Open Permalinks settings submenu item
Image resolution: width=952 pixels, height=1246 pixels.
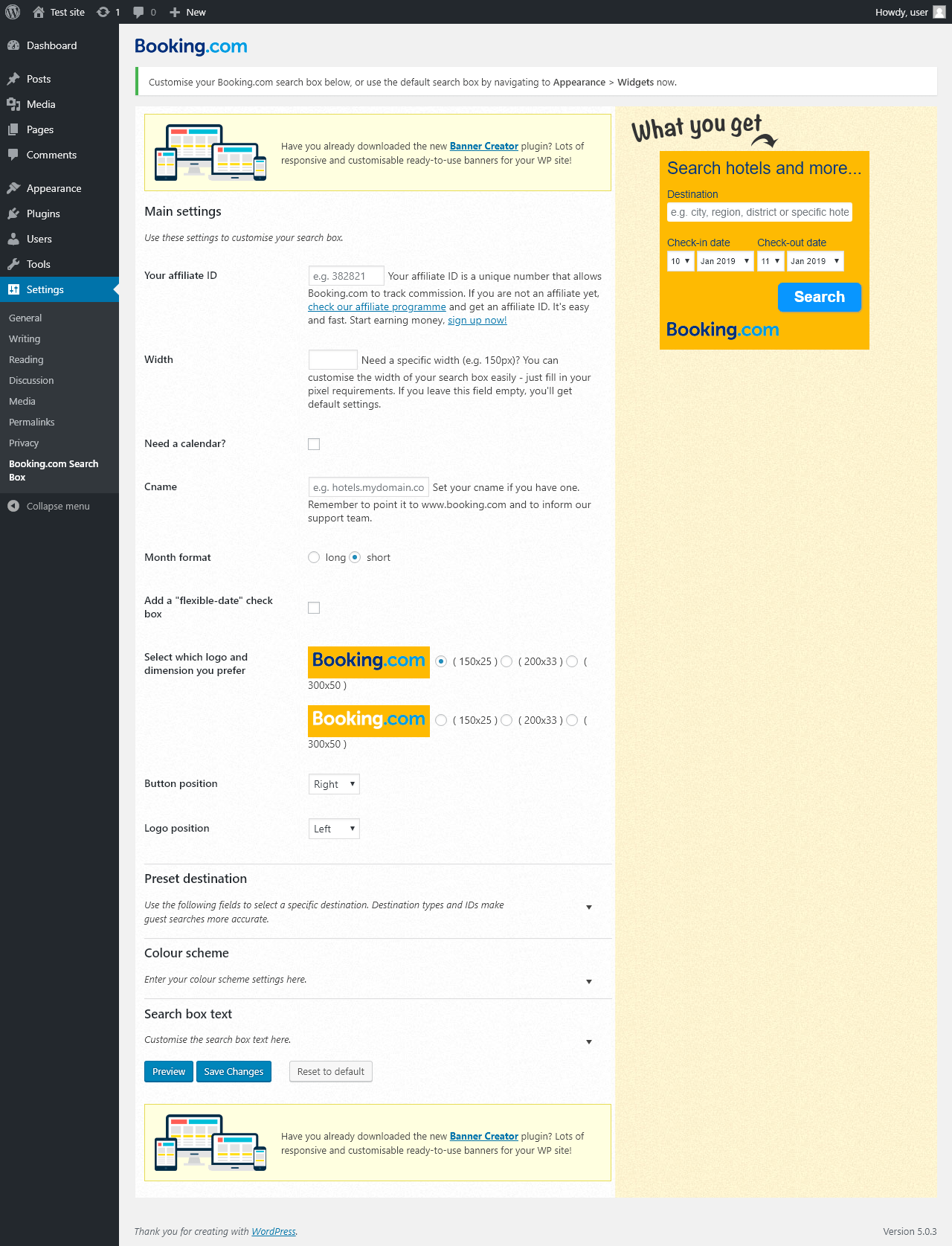pyautogui.click(x=32, y=422)
